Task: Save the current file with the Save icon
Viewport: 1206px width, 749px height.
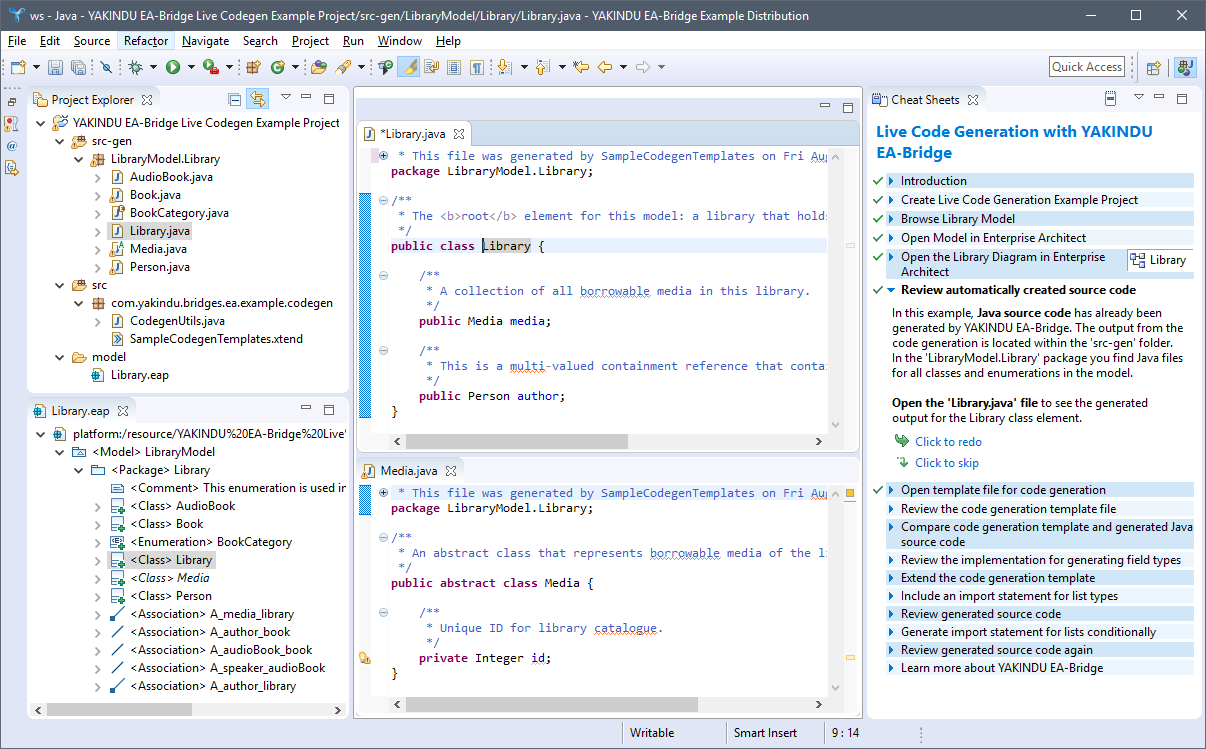Action: tap(56, 67)
